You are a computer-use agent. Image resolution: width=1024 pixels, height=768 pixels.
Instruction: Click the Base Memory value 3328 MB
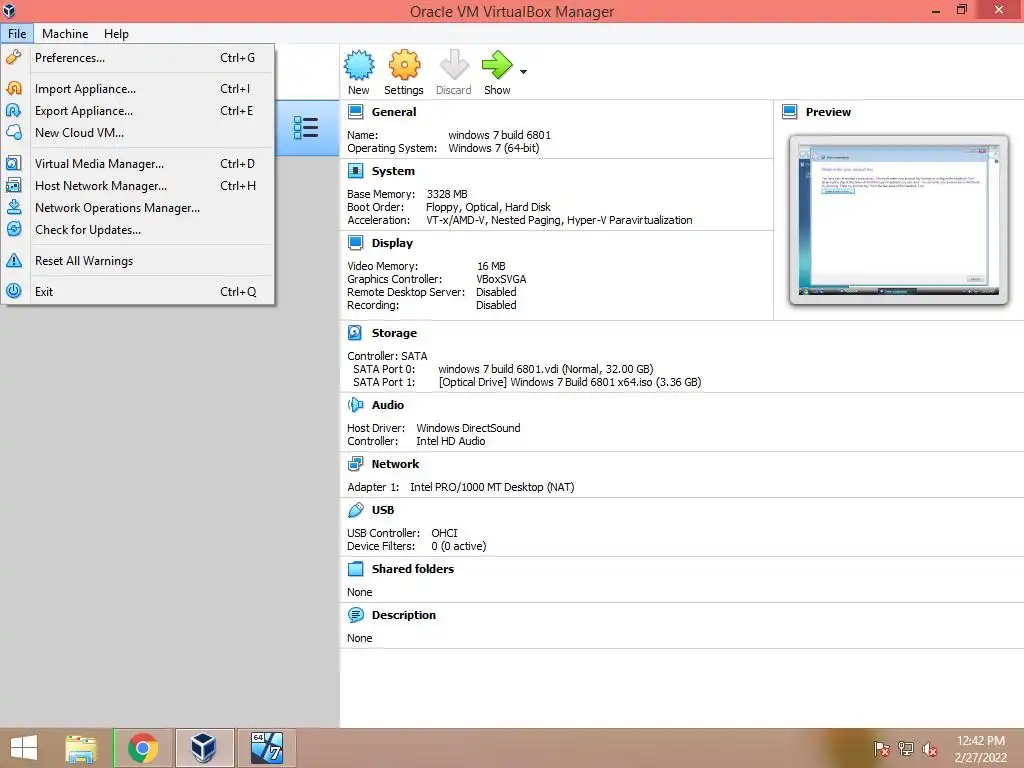pos(447,194)
